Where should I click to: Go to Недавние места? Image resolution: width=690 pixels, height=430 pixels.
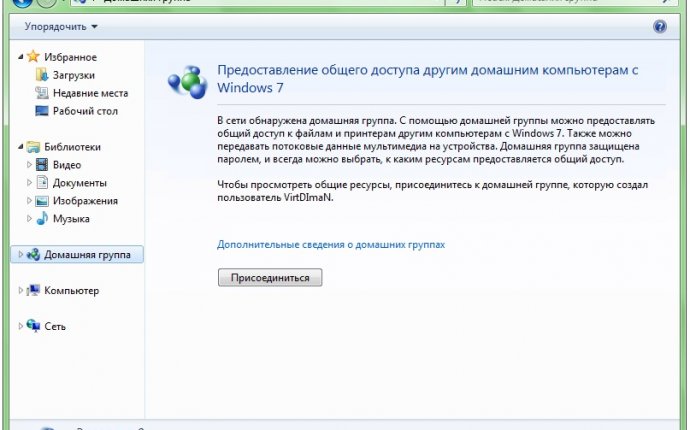click(91, 93)
